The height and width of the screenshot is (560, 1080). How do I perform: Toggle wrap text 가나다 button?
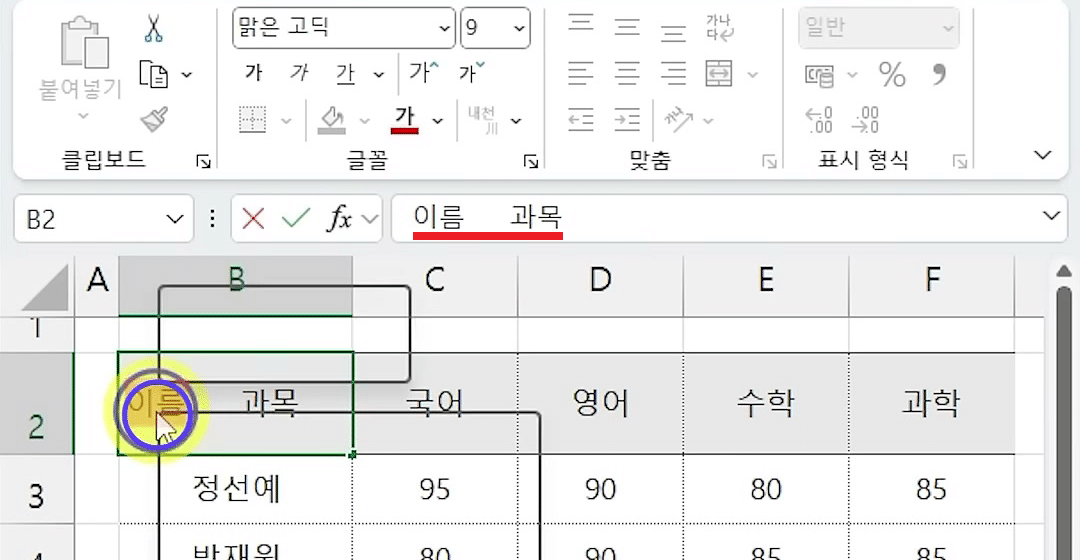720,28
